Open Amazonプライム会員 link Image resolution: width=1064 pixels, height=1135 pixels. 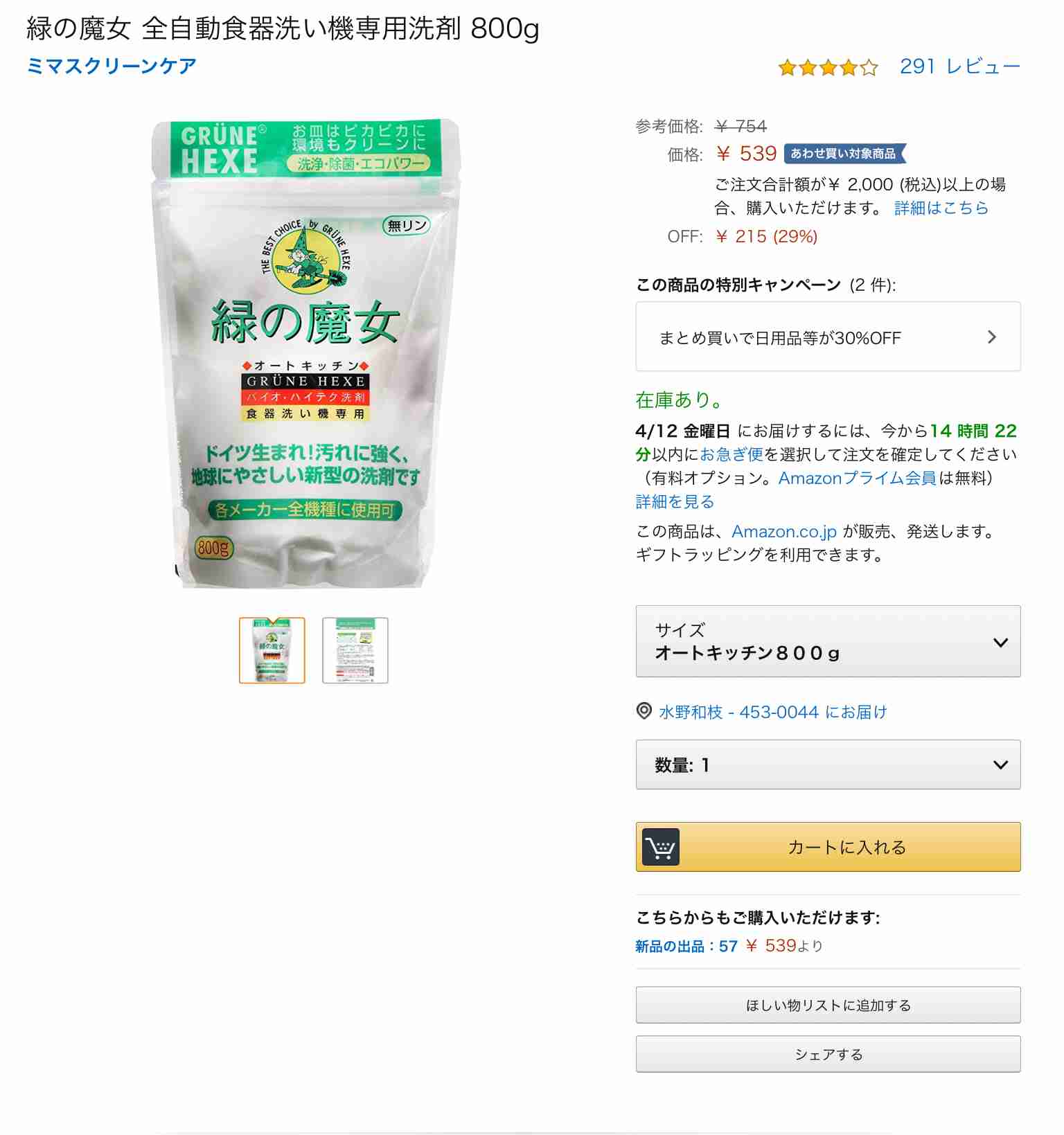click(x=858, y=478)
